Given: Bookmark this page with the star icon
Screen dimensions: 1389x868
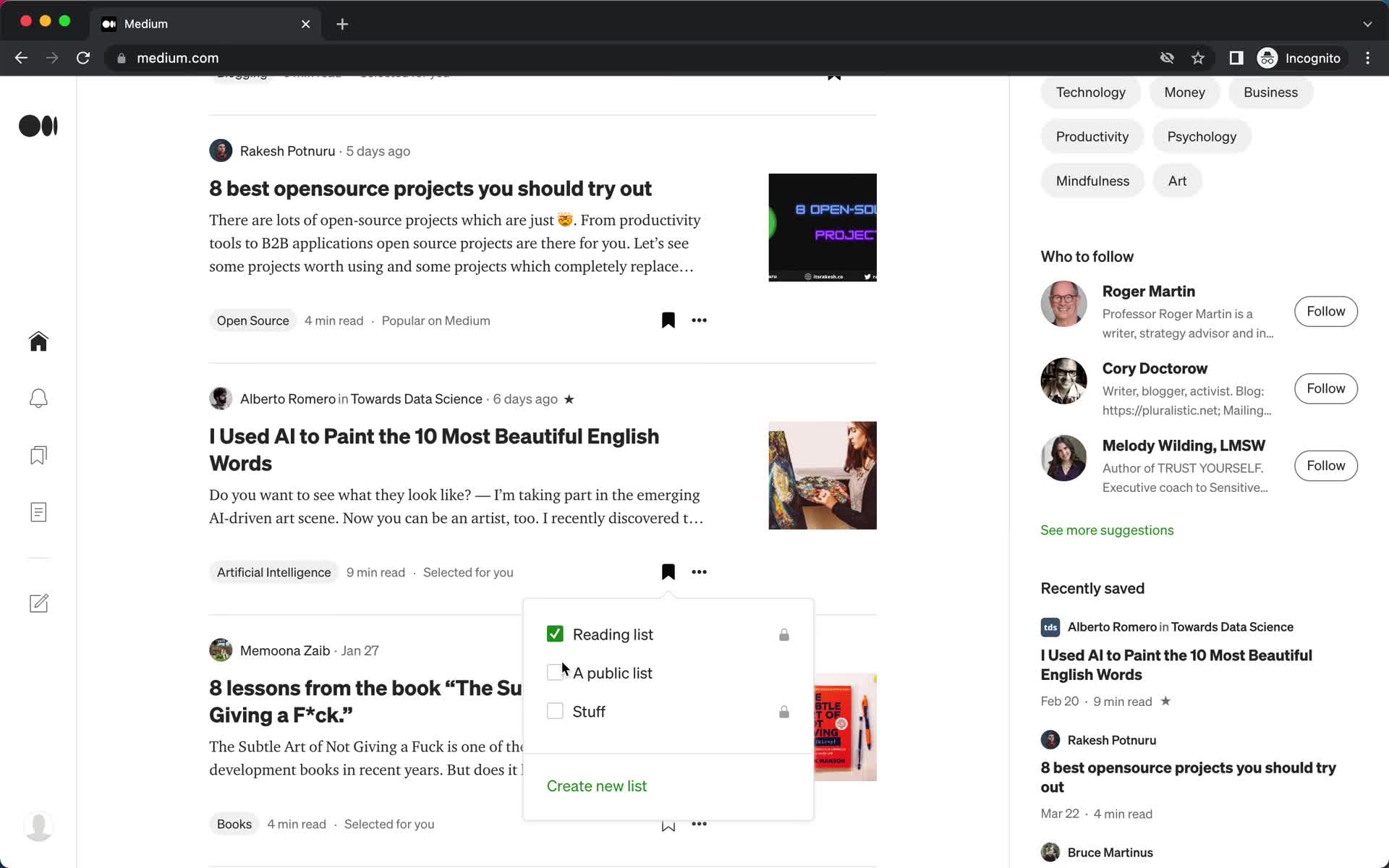Looking at the screenshot, I should [x=1198, y=58].
